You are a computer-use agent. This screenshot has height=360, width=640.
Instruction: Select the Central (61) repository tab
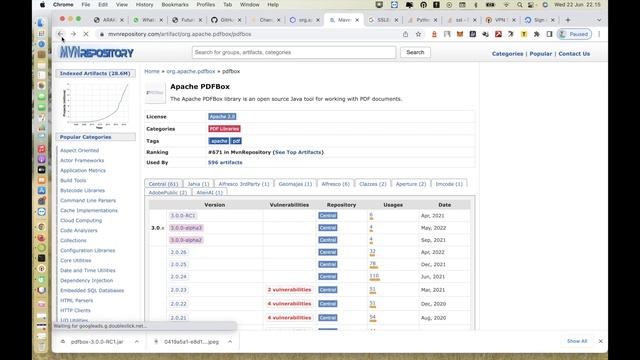pos(163,184)
